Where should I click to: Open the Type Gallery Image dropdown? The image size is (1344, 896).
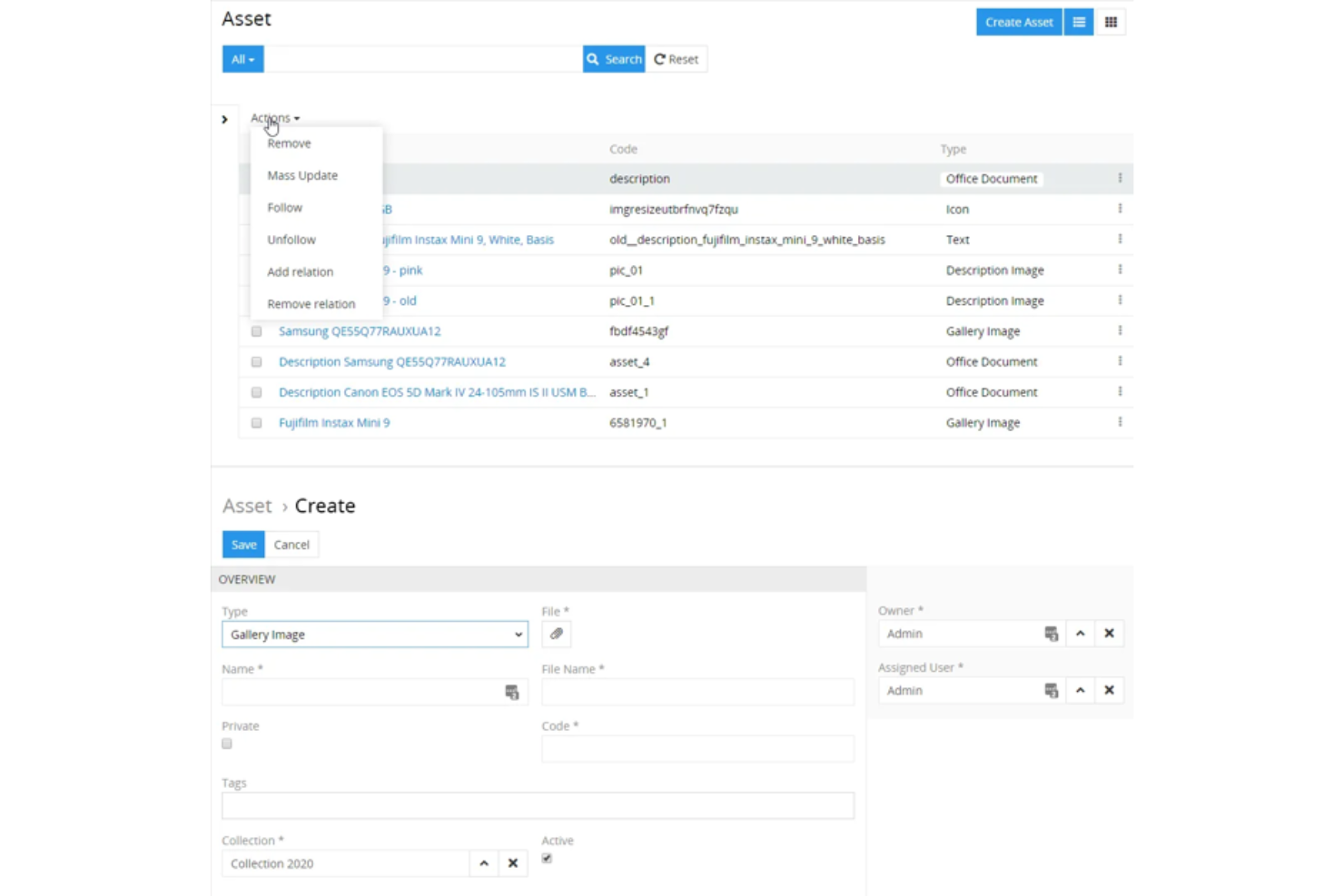pyautogui.click(x=375, y=635)
